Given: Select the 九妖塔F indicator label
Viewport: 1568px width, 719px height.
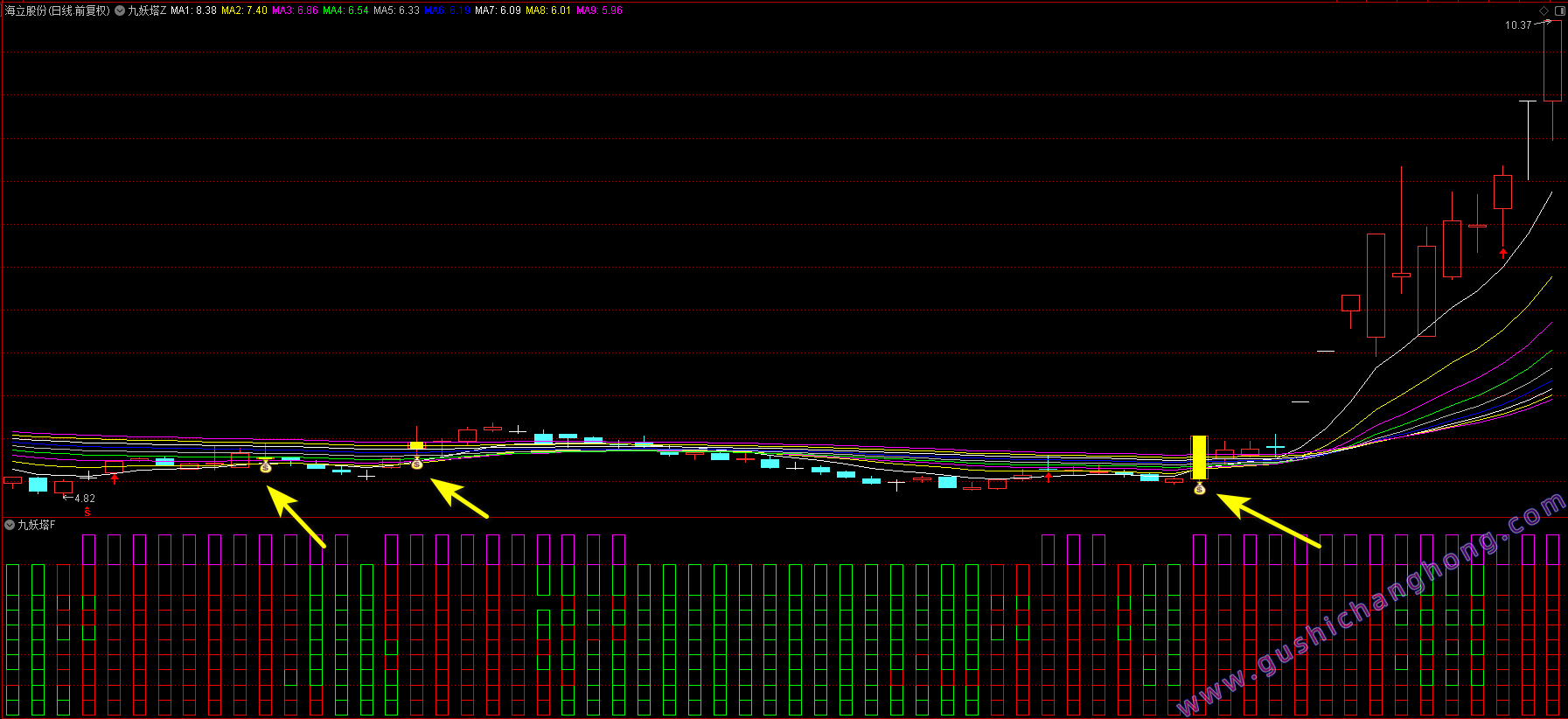Looking at the screenshot, I should [37, 525].
